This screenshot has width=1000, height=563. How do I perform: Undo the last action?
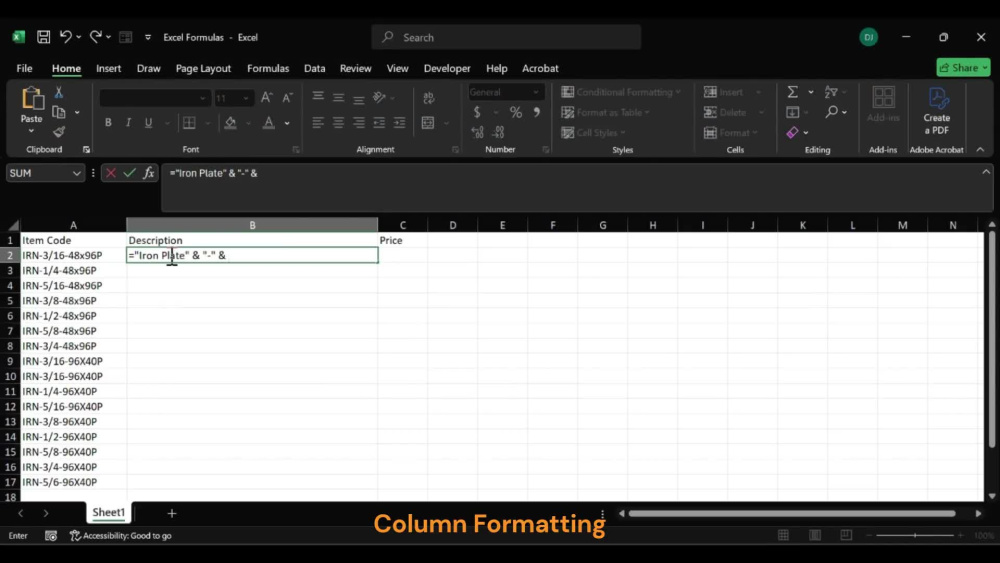pyautogui.click(x=66, y=37)
